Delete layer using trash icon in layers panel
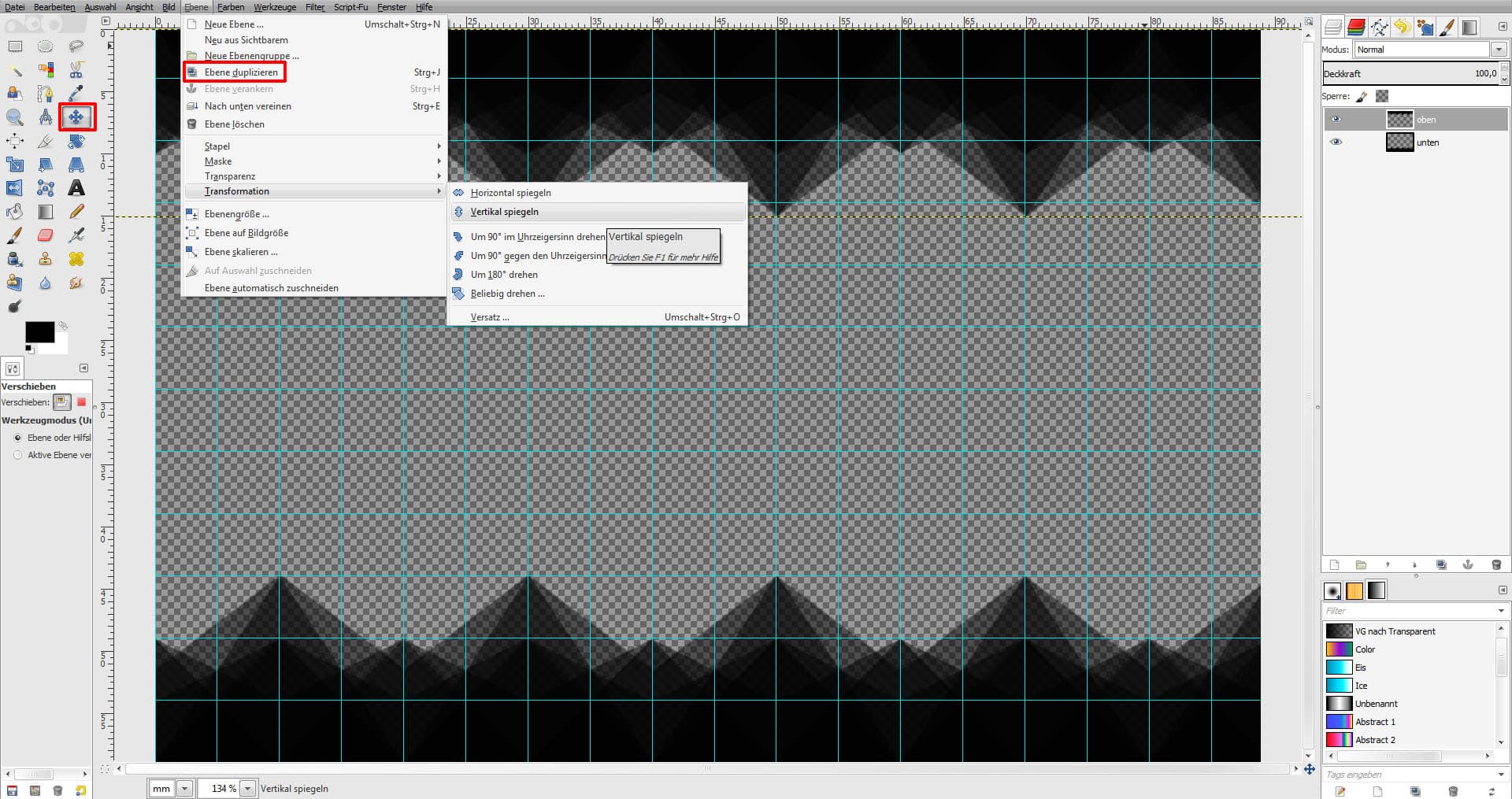Image resolution: width=1512 pixels, height=799 pixels. click(1496, 564)
